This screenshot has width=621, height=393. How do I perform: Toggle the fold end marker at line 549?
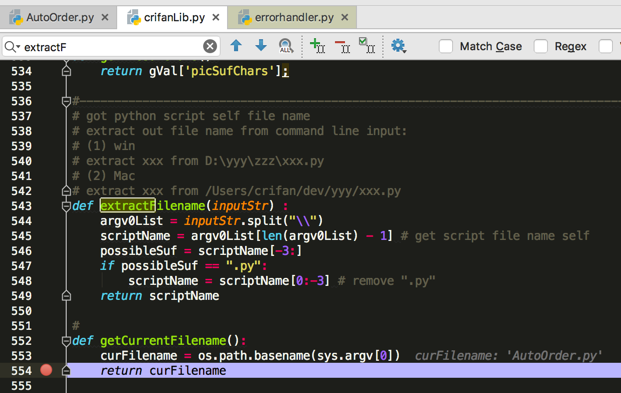(67, 296)
